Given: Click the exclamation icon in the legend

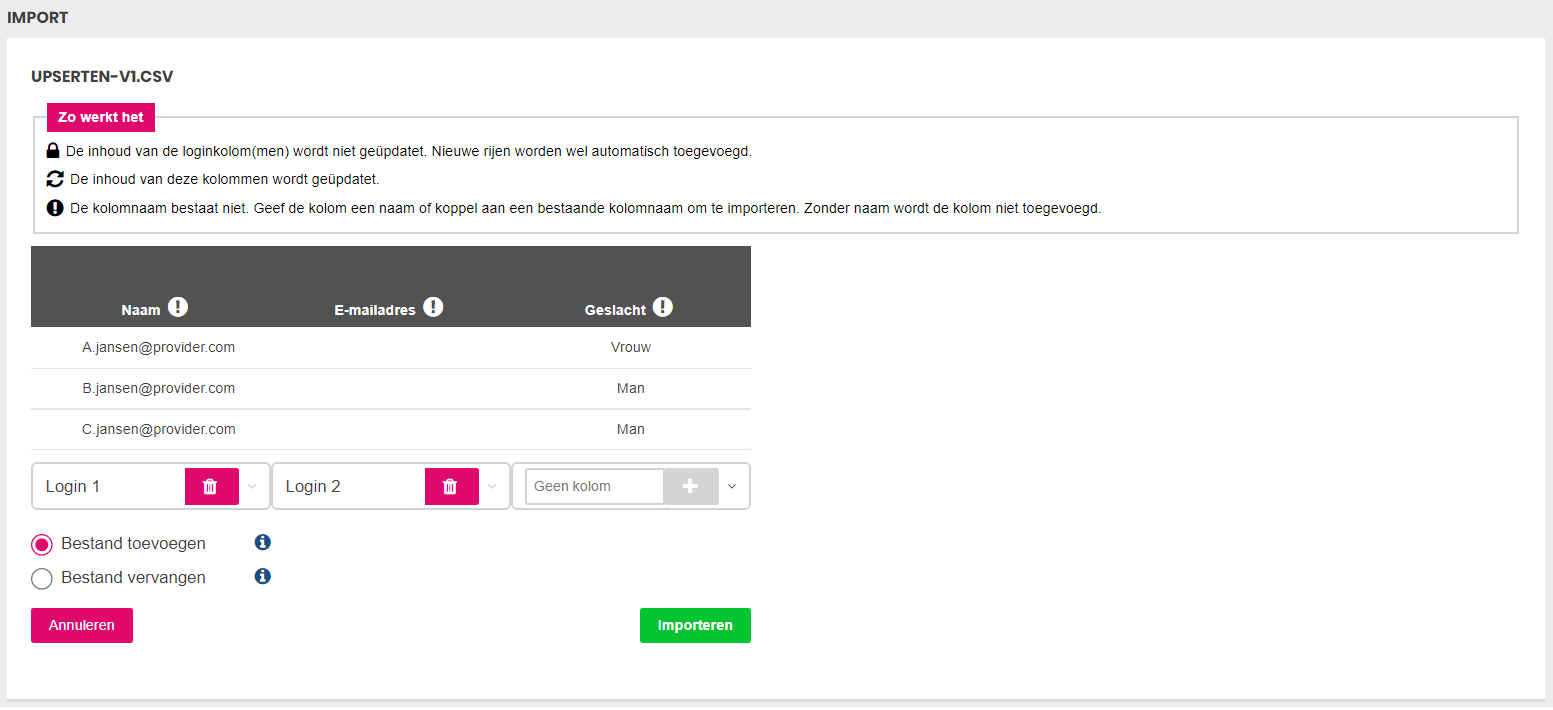Looking at the screenshot, I should pos(55,208).
